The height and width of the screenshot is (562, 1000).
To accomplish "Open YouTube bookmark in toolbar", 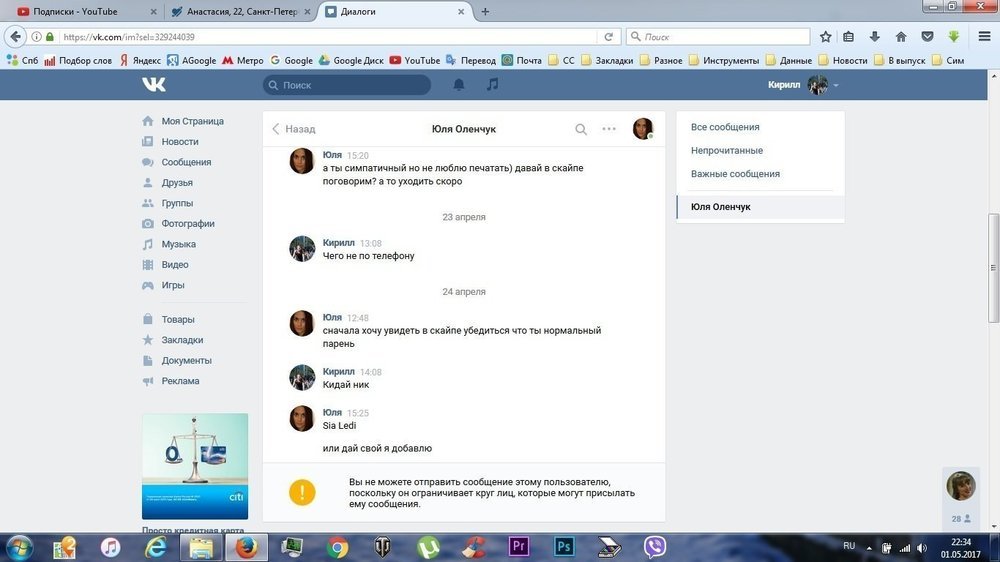I will [x=415, y=61].
